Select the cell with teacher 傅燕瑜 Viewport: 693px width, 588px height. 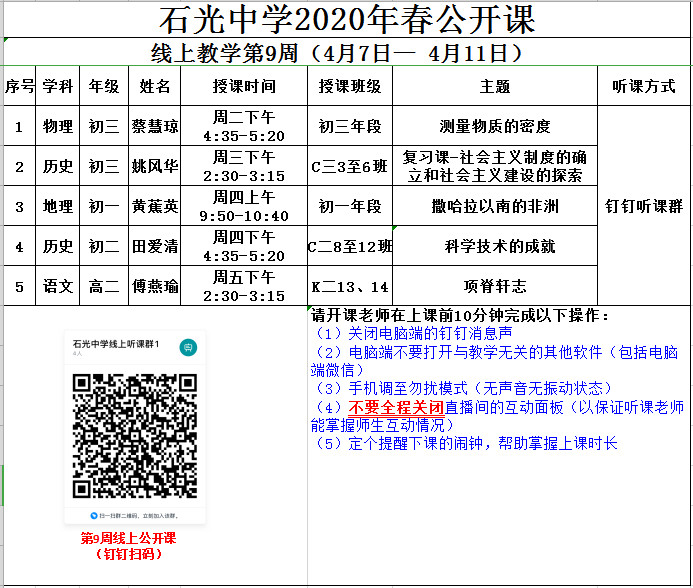[x=155, y=286]
